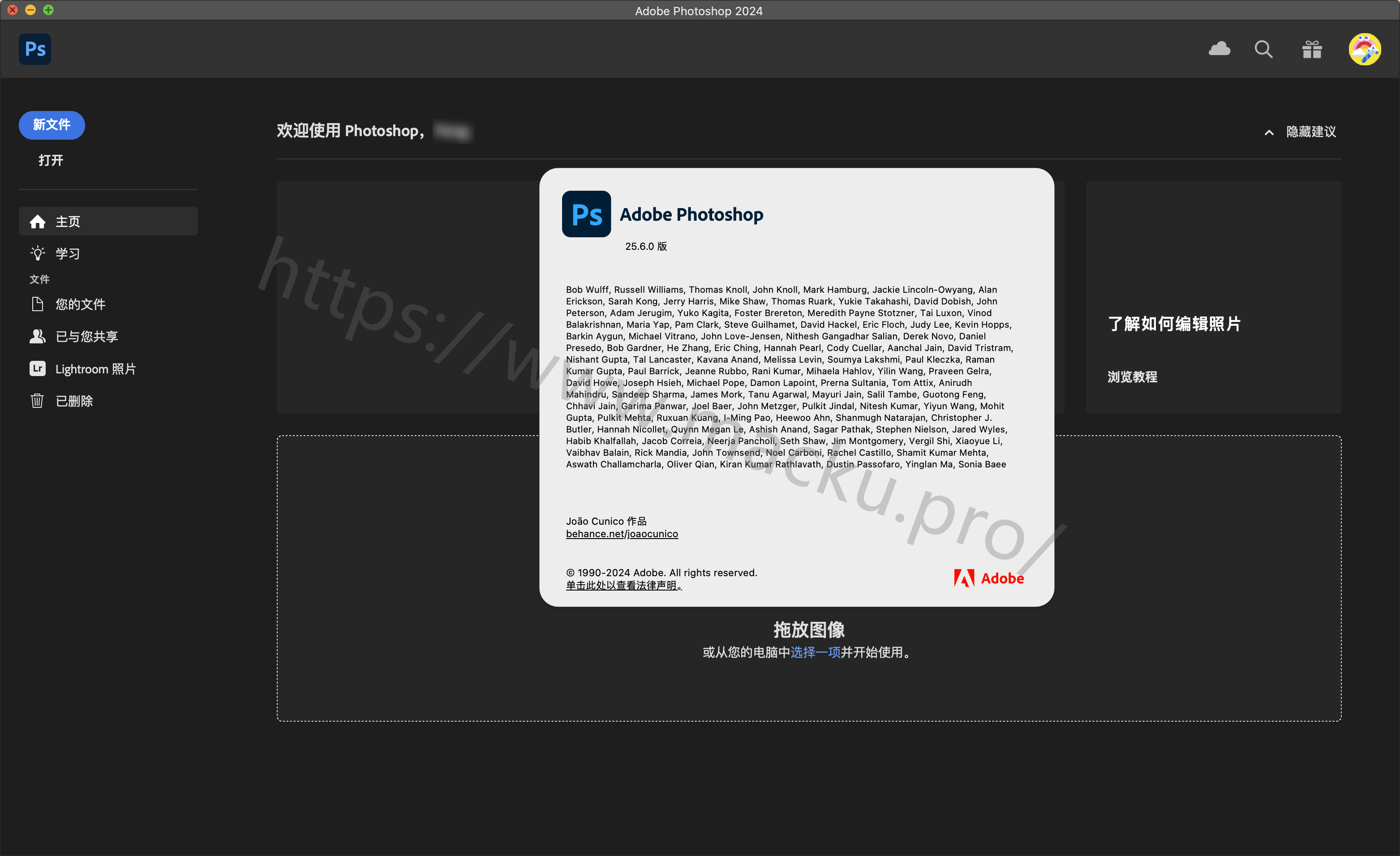Open the cloud storage icon
1400x856 pixels.
(1220, 49)
